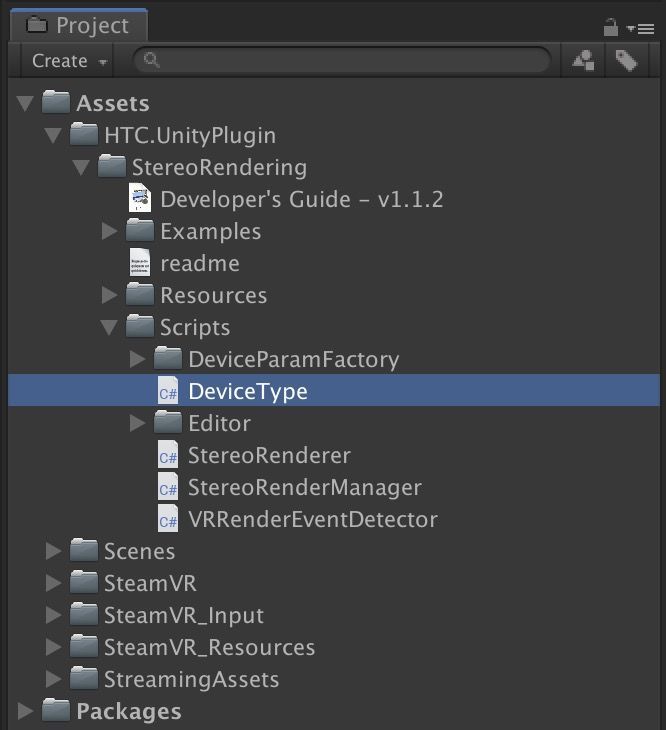Open the Project panel options menu
Screen dimensions: 666x730
641,29
